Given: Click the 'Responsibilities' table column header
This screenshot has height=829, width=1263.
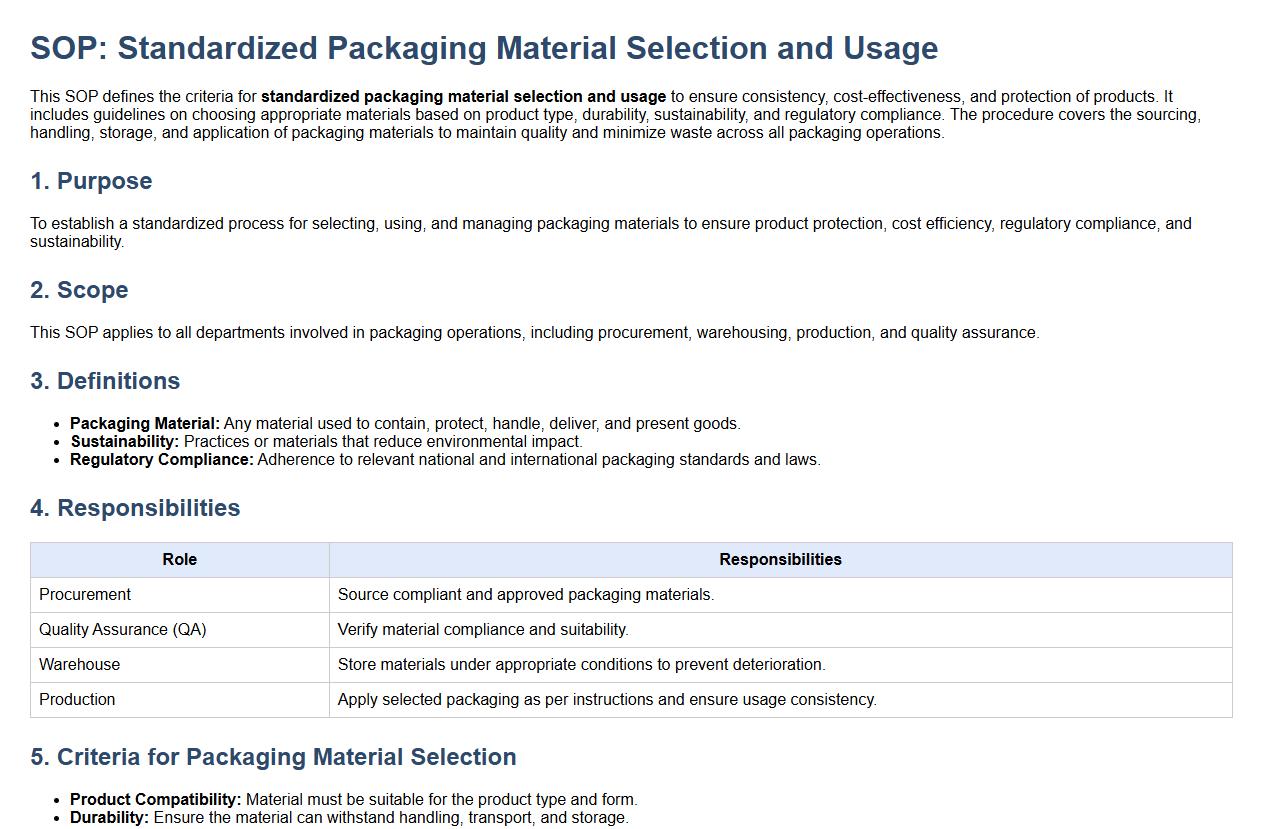Looking at the screenshot, I should (x=780, y=560).
